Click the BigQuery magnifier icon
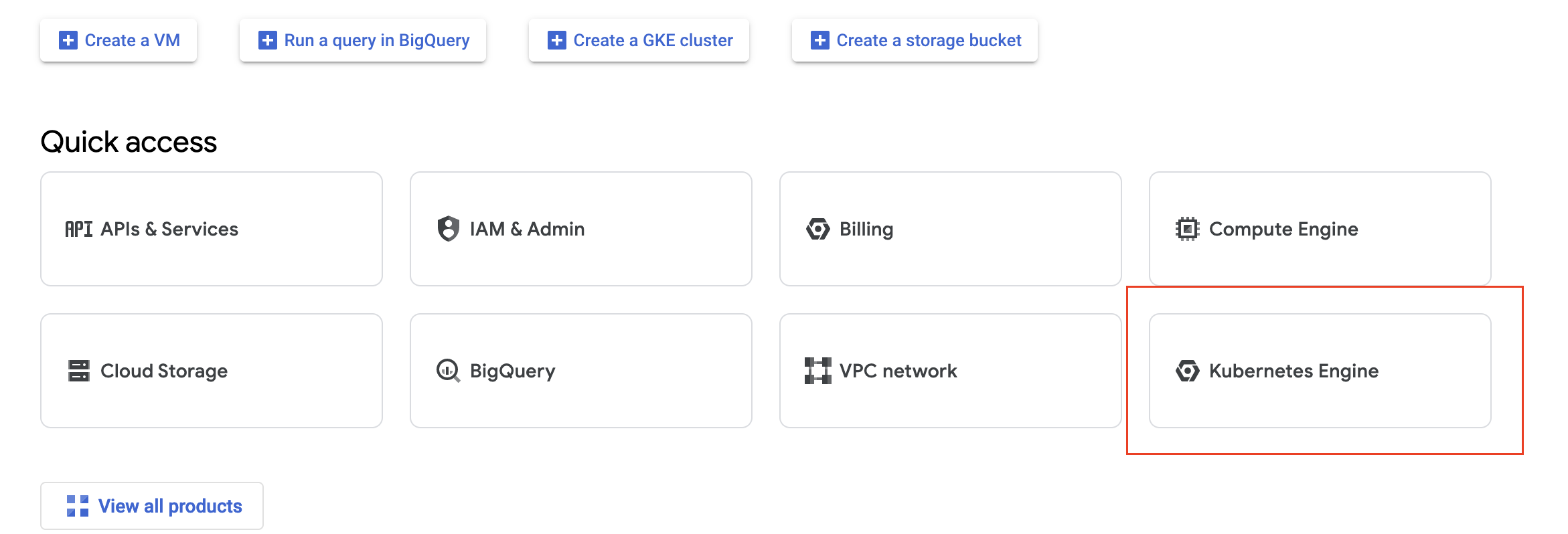The width and height of the screenshot is (1568, 534). [x=448, y=371]
